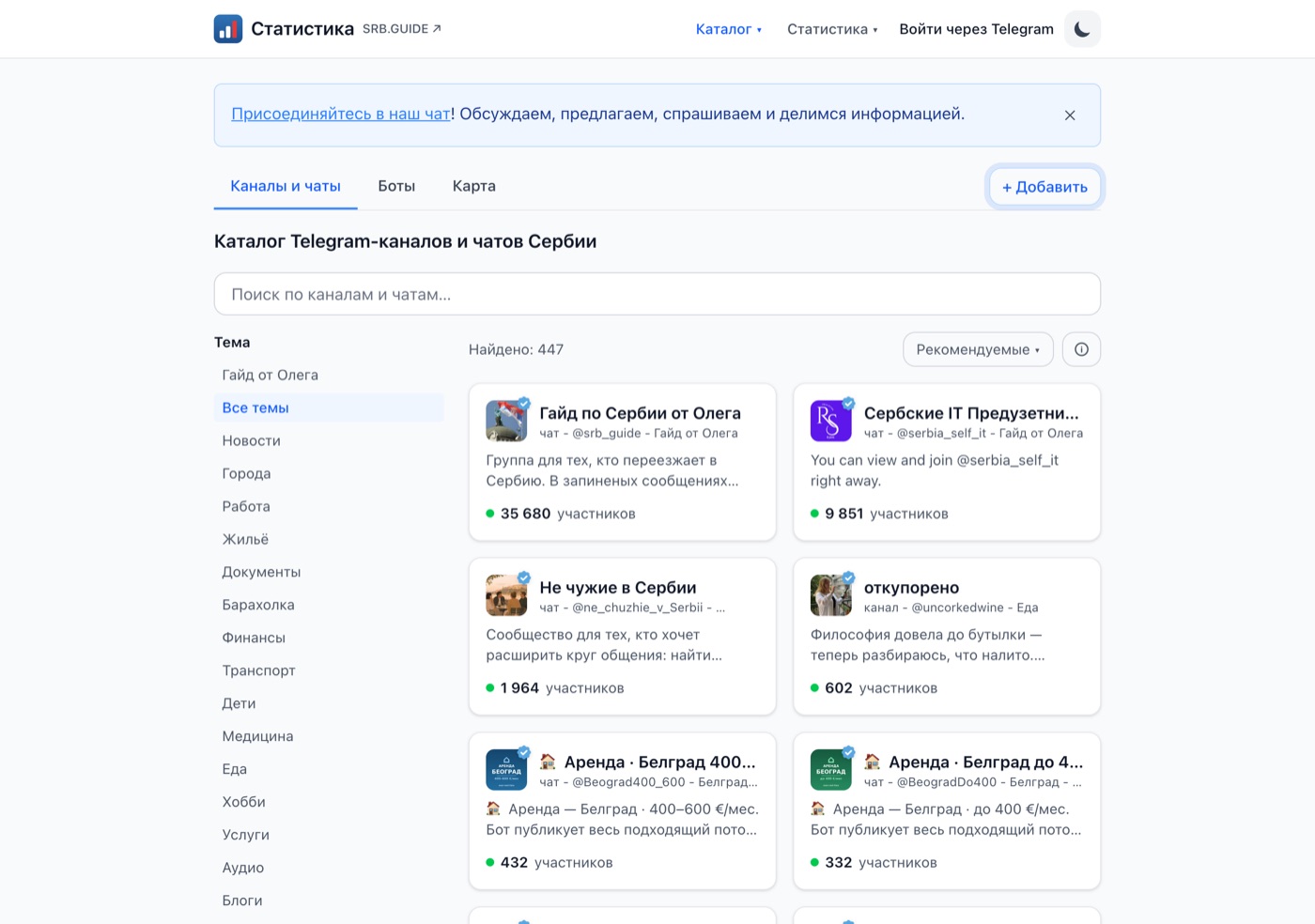This screenshot has width=1315, height=924.
Task: Select the Жильё topic
Action: click(x=329, y=539)
